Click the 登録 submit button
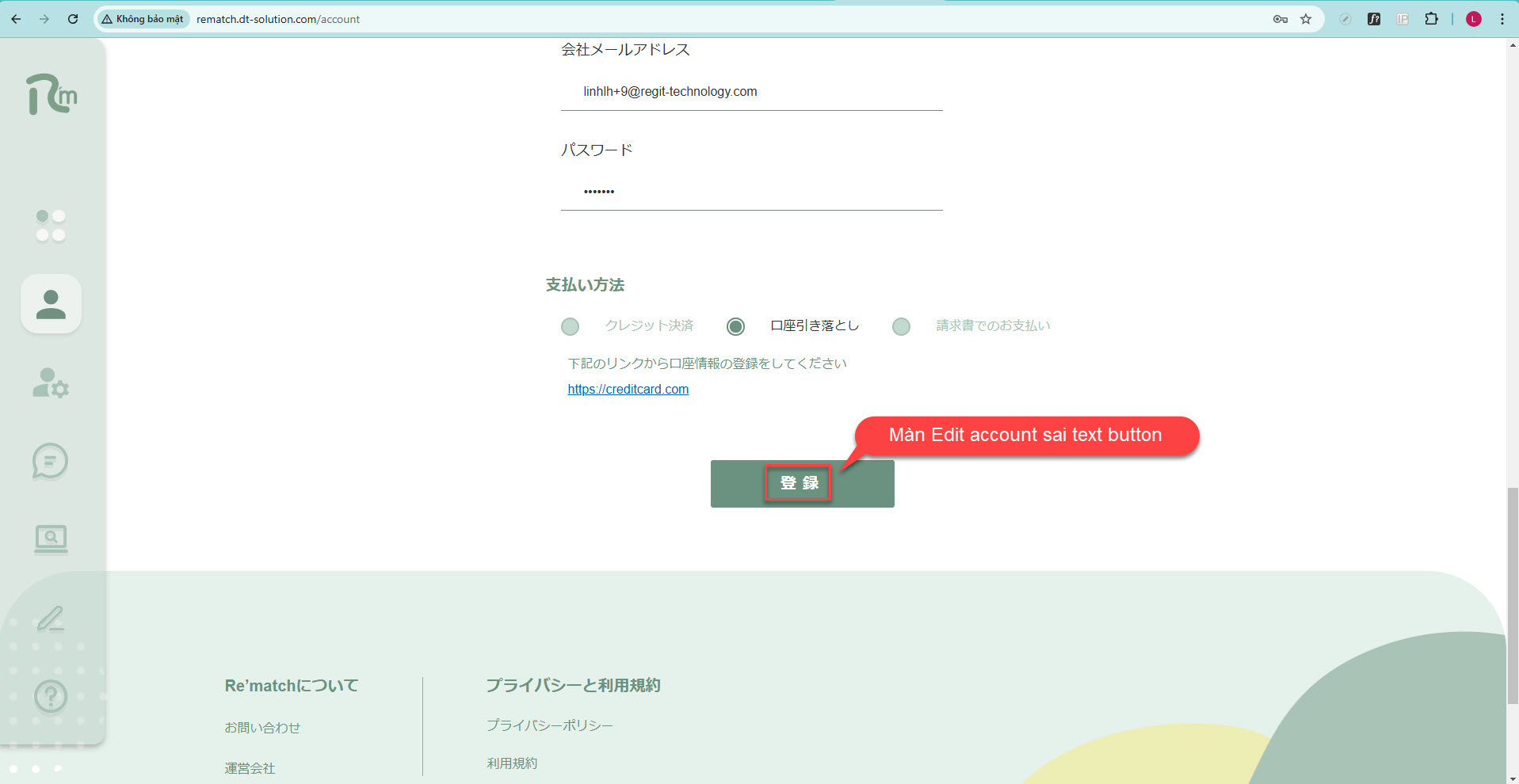Screen dimensions: 1519x784 tap(802, 484)
